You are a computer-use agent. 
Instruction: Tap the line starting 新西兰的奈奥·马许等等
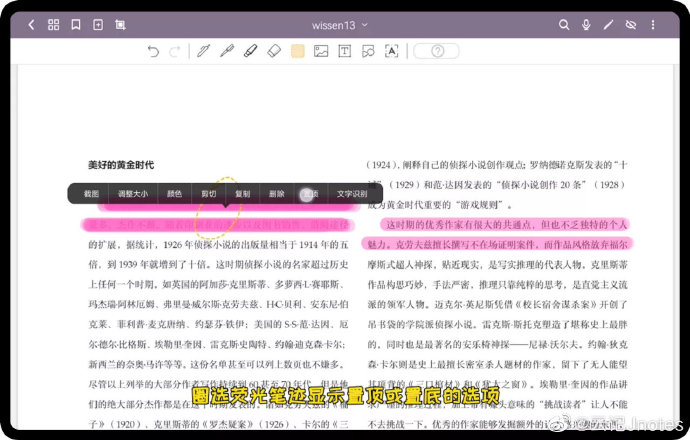(215, 364)
